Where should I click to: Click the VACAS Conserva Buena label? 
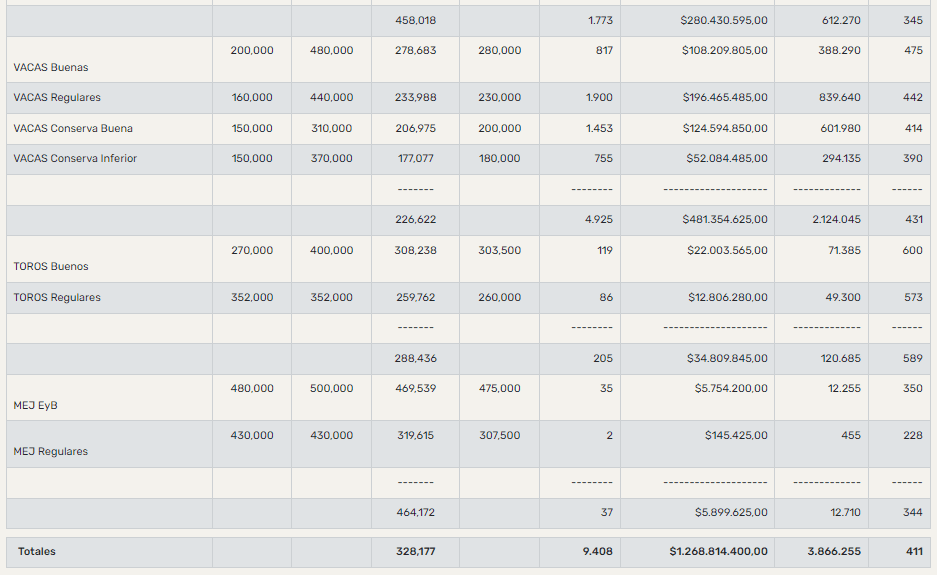(73, 129)
